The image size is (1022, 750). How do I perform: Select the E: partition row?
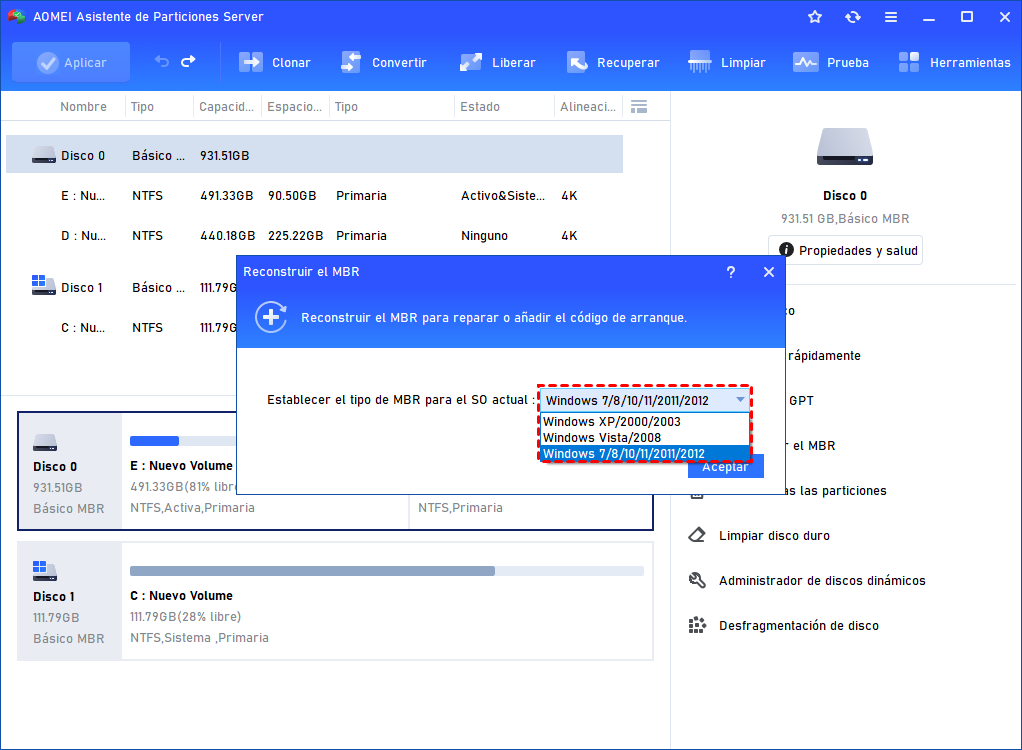click(314, 195)
